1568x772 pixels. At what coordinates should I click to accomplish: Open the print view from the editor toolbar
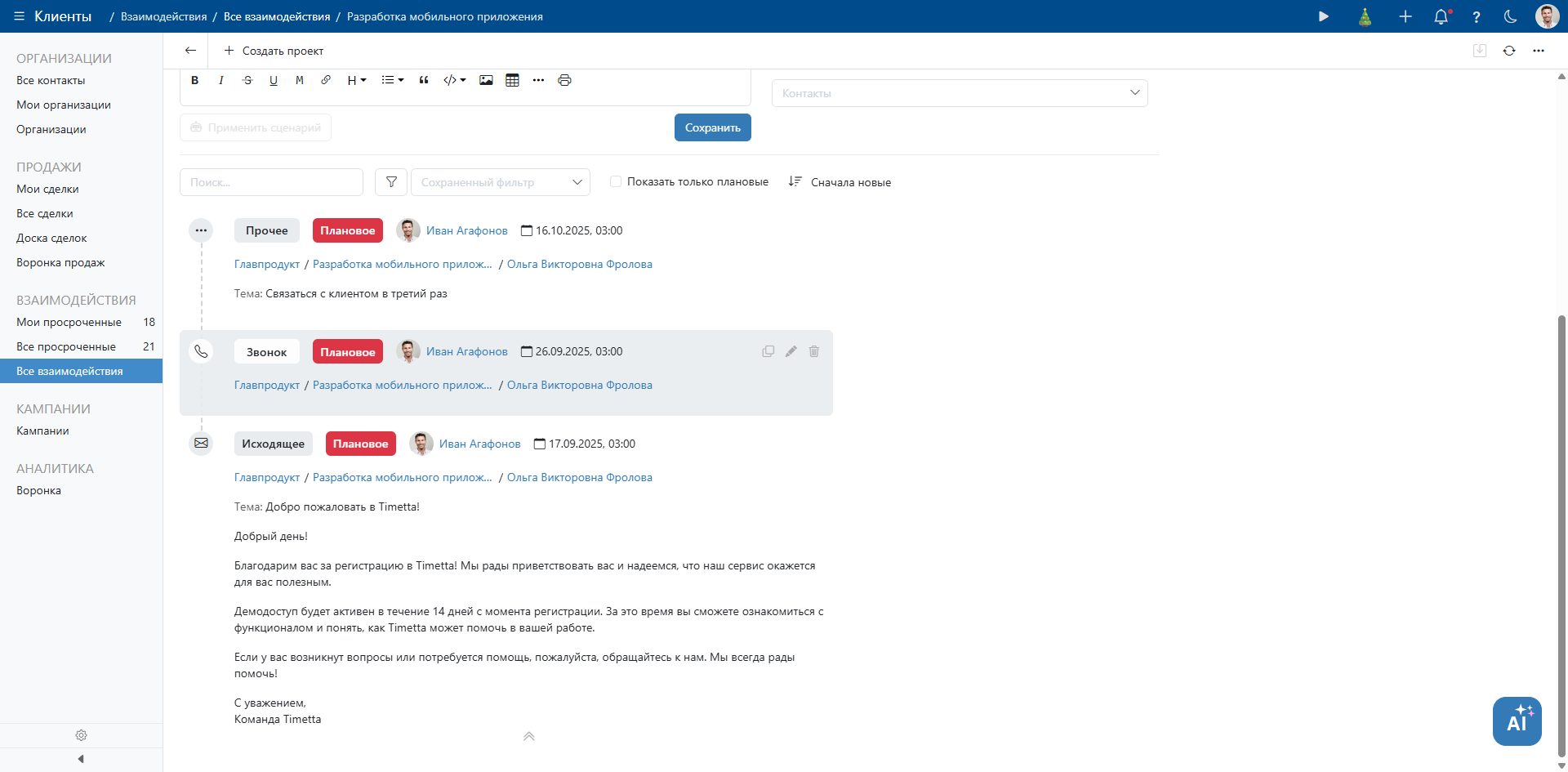[564, 80]
